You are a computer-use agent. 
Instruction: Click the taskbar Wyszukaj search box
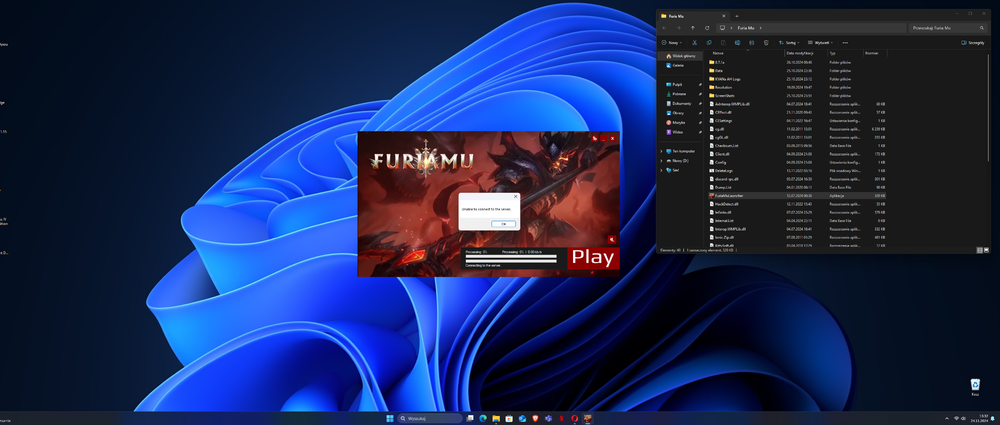tap(430, 419)
